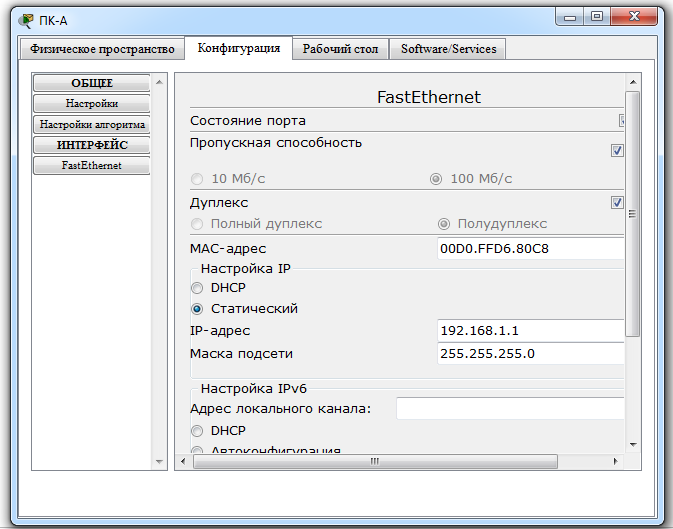
Task: Click the horizontal scrollbar thumb
Action: (375, 462)
